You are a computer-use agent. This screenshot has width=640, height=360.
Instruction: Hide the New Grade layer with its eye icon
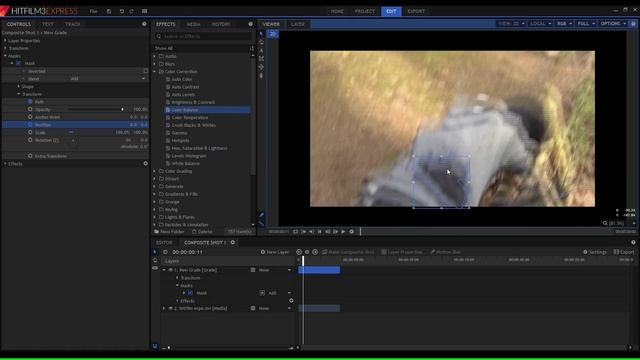171,270
